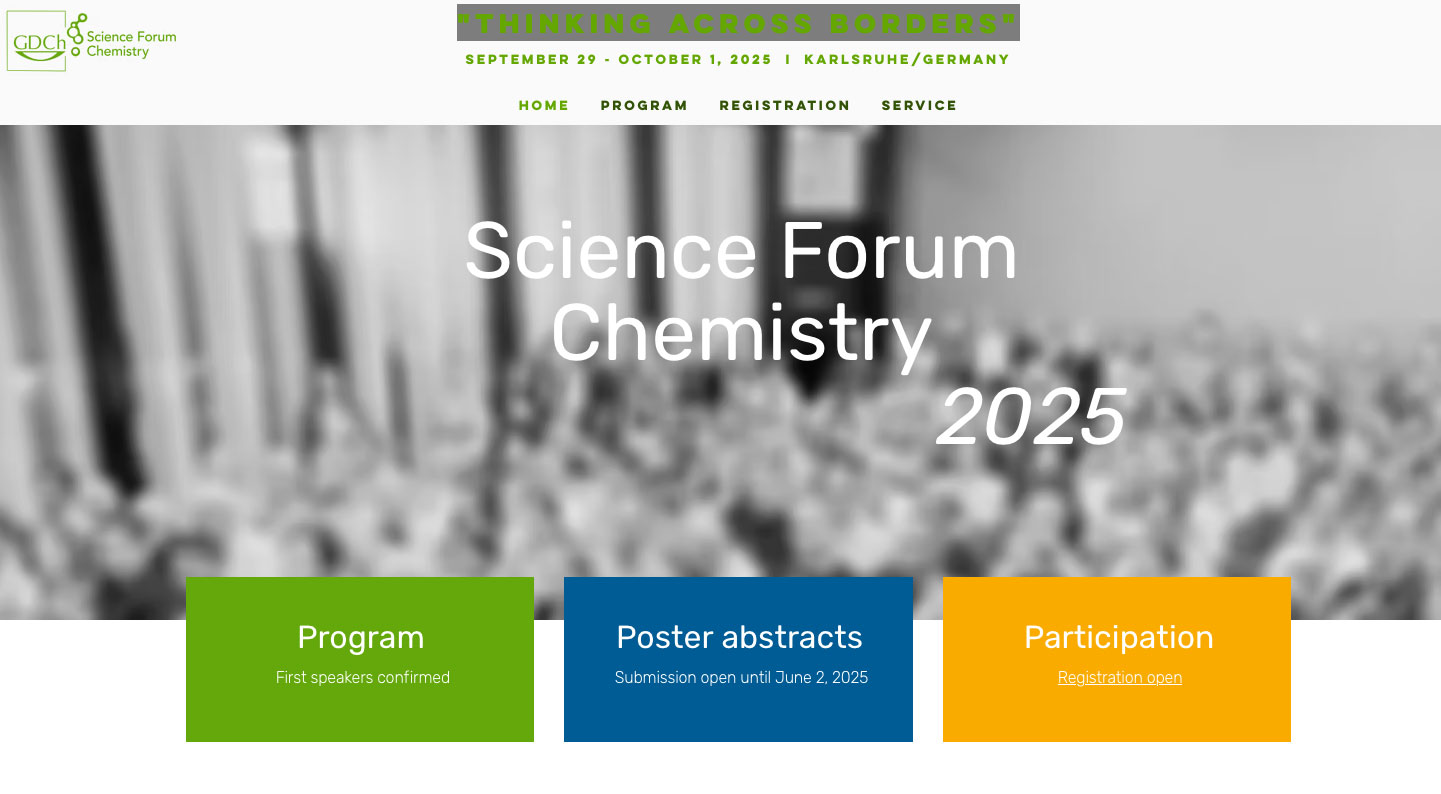Click the GDCh logo
Screen dimensions: 1441x794
point(37,42)
